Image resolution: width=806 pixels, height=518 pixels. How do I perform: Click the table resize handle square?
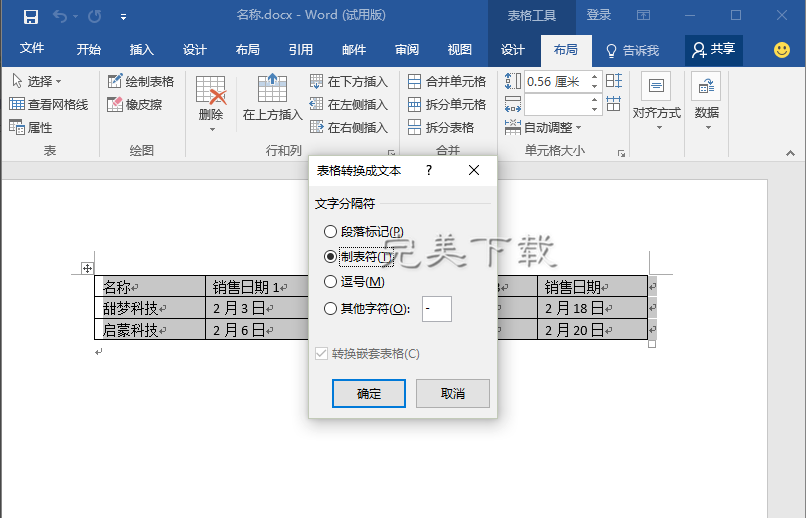(652, 344)
